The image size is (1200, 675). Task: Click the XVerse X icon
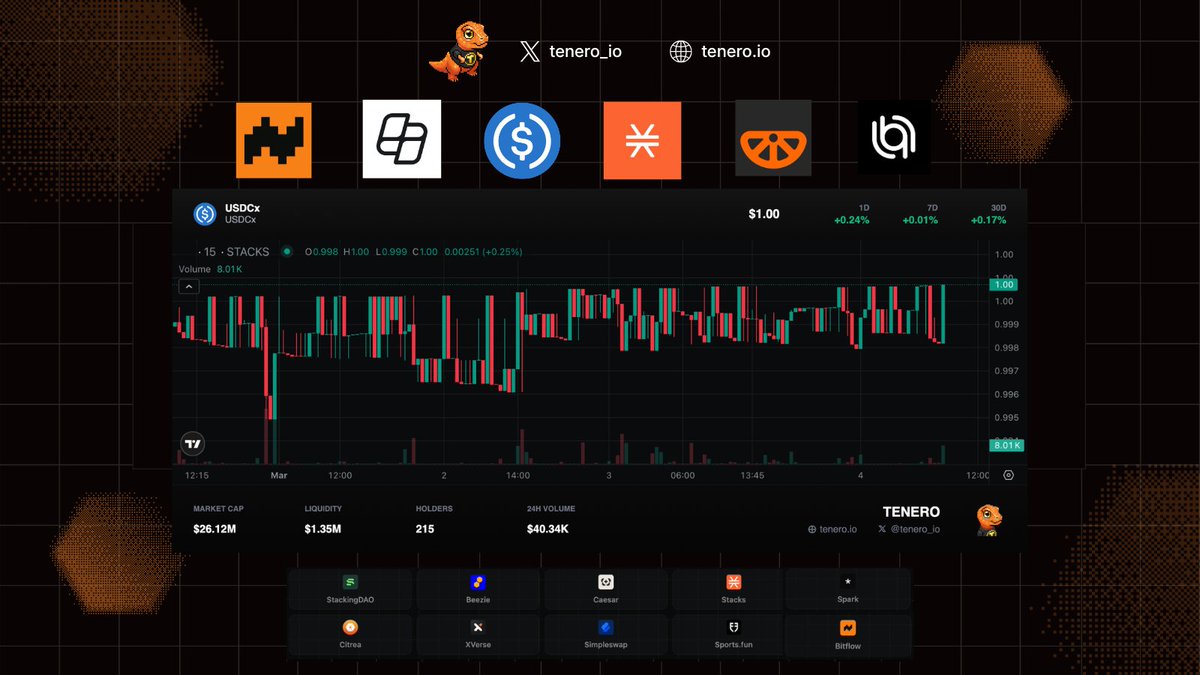click(477, 627)
